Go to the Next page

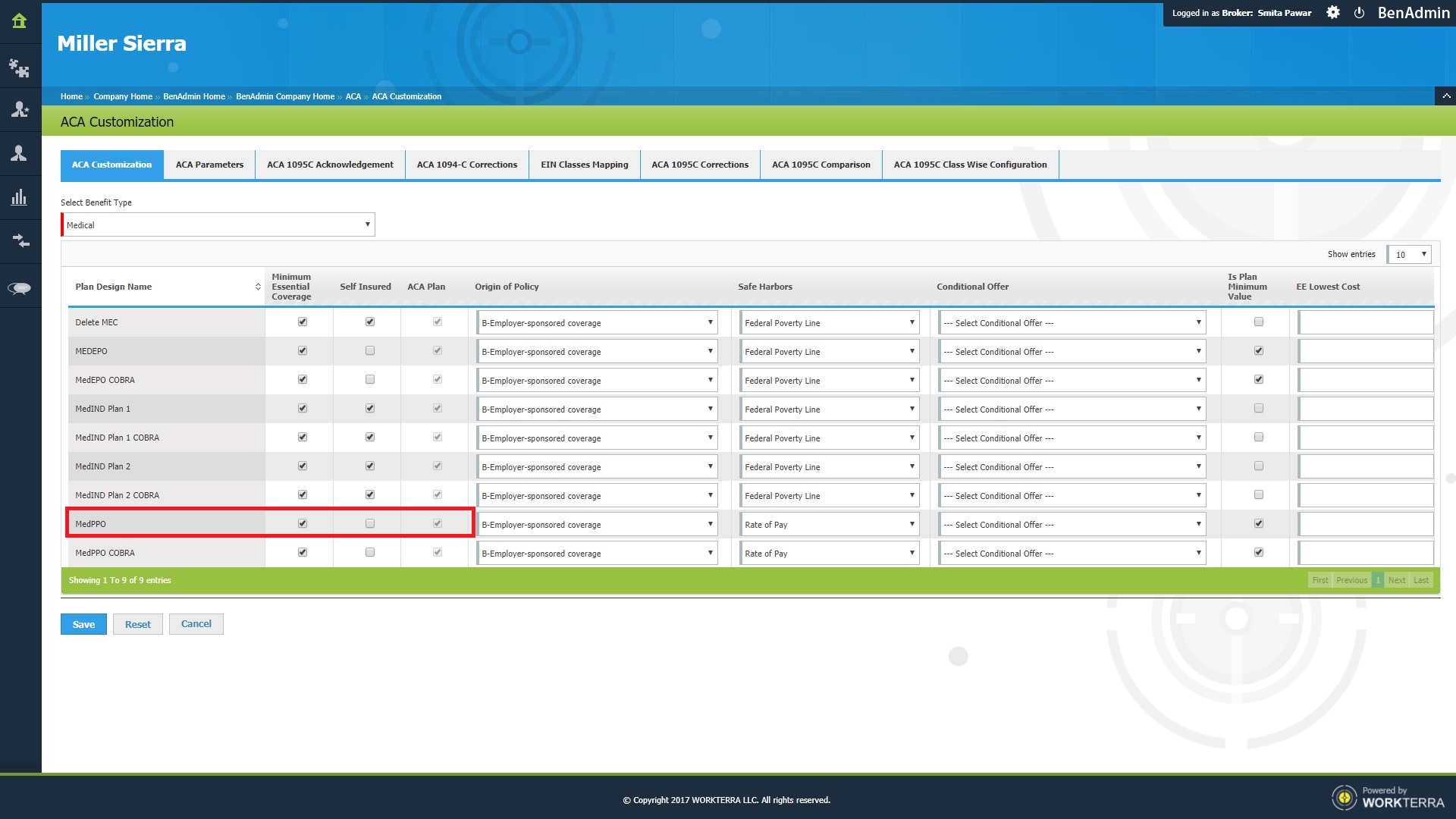click(1397, 580)
